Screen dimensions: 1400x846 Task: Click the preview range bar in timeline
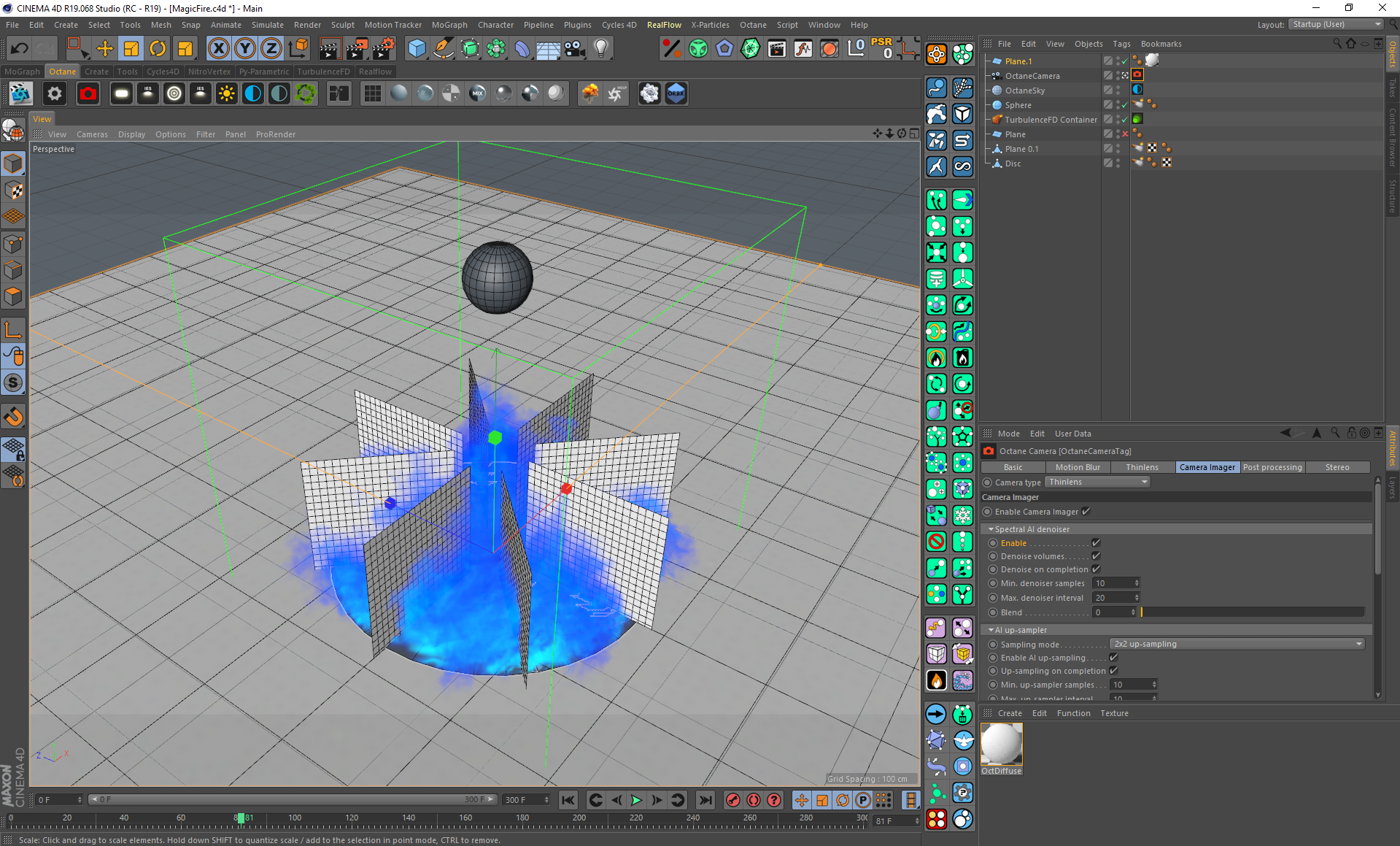click(293, 799)
